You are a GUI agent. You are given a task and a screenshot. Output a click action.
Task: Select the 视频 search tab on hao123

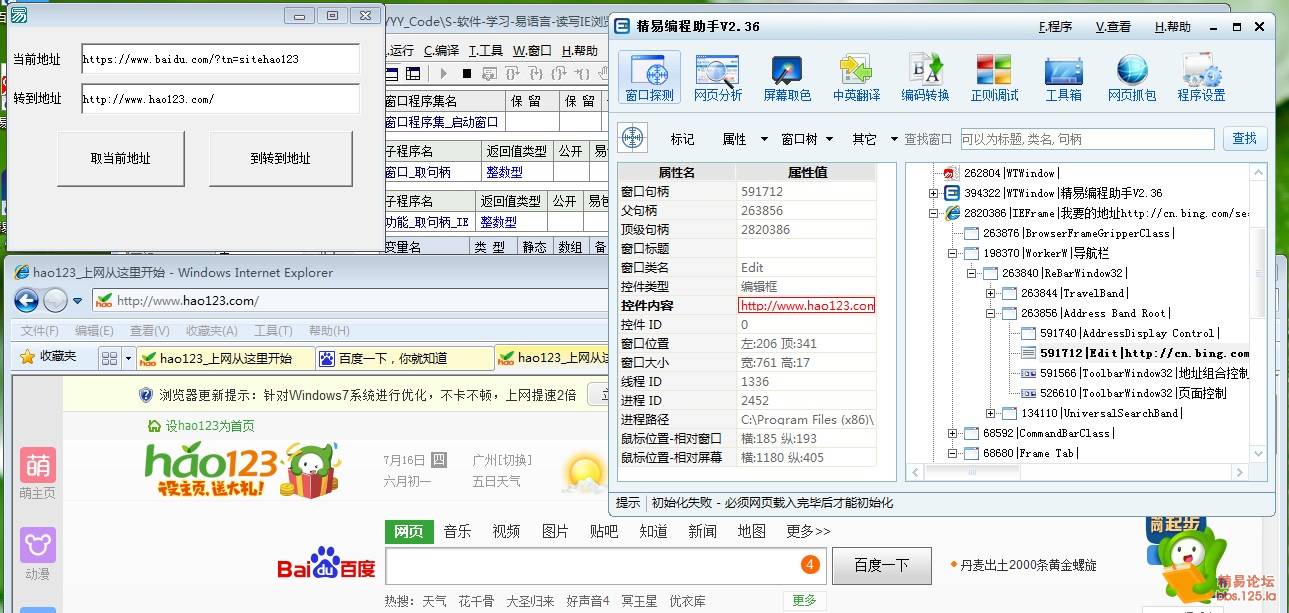pyautogui.click(x=506, y=531)
